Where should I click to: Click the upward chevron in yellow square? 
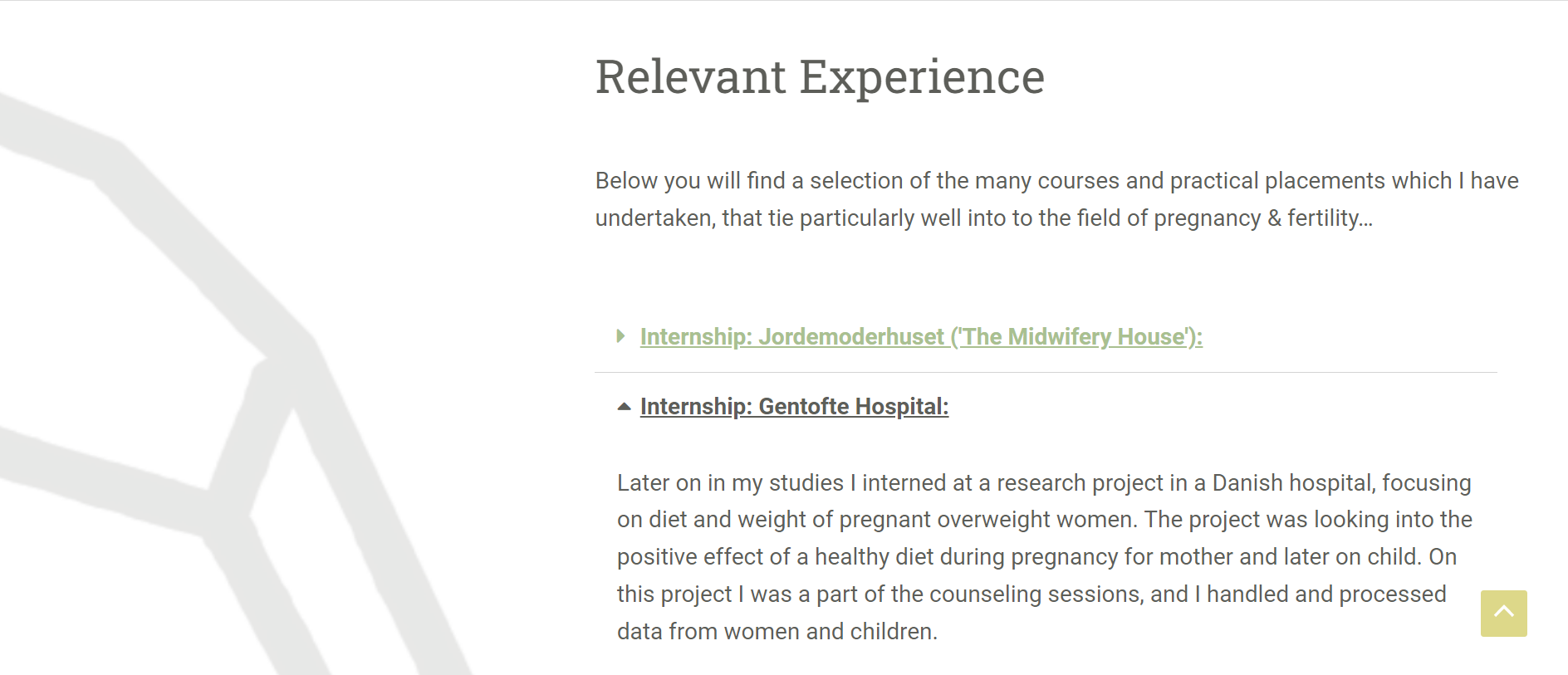click(1504, 612)
